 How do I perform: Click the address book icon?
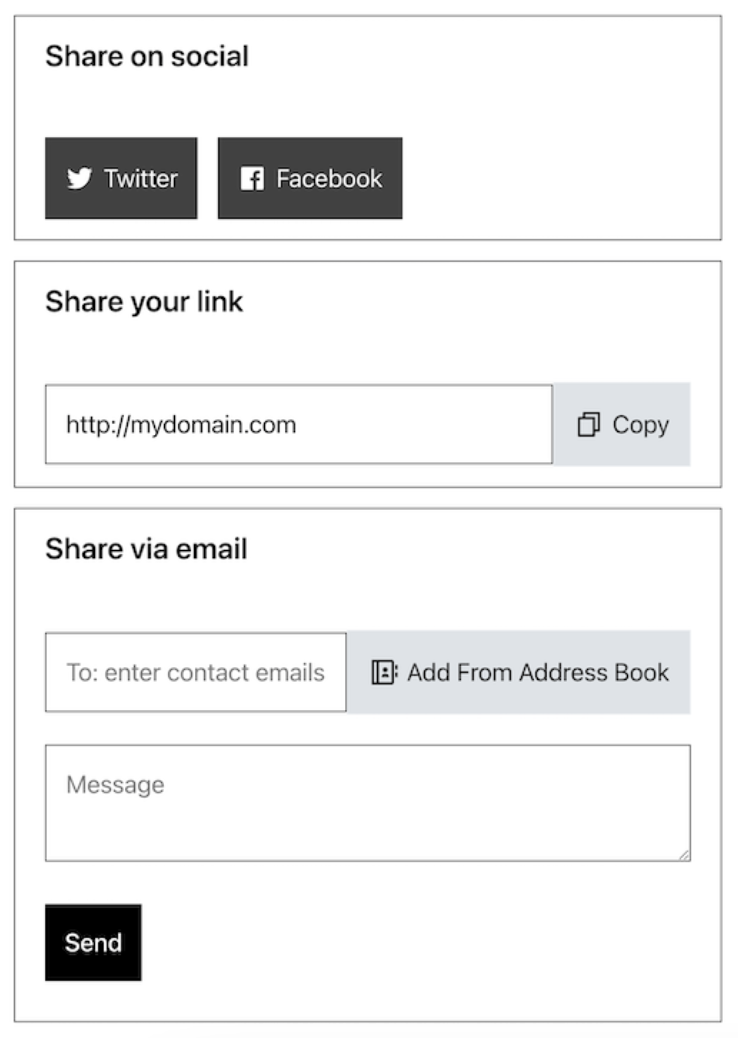coord(385,672)
